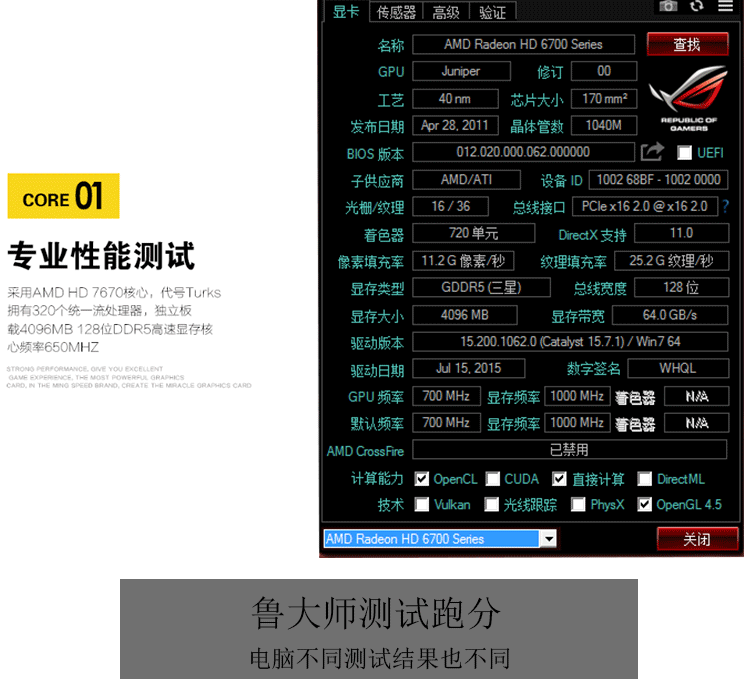Click the driver date Jul 15, 2015
Image resolution: width=745 pixels, height=685 pixels.
[468, 368]
